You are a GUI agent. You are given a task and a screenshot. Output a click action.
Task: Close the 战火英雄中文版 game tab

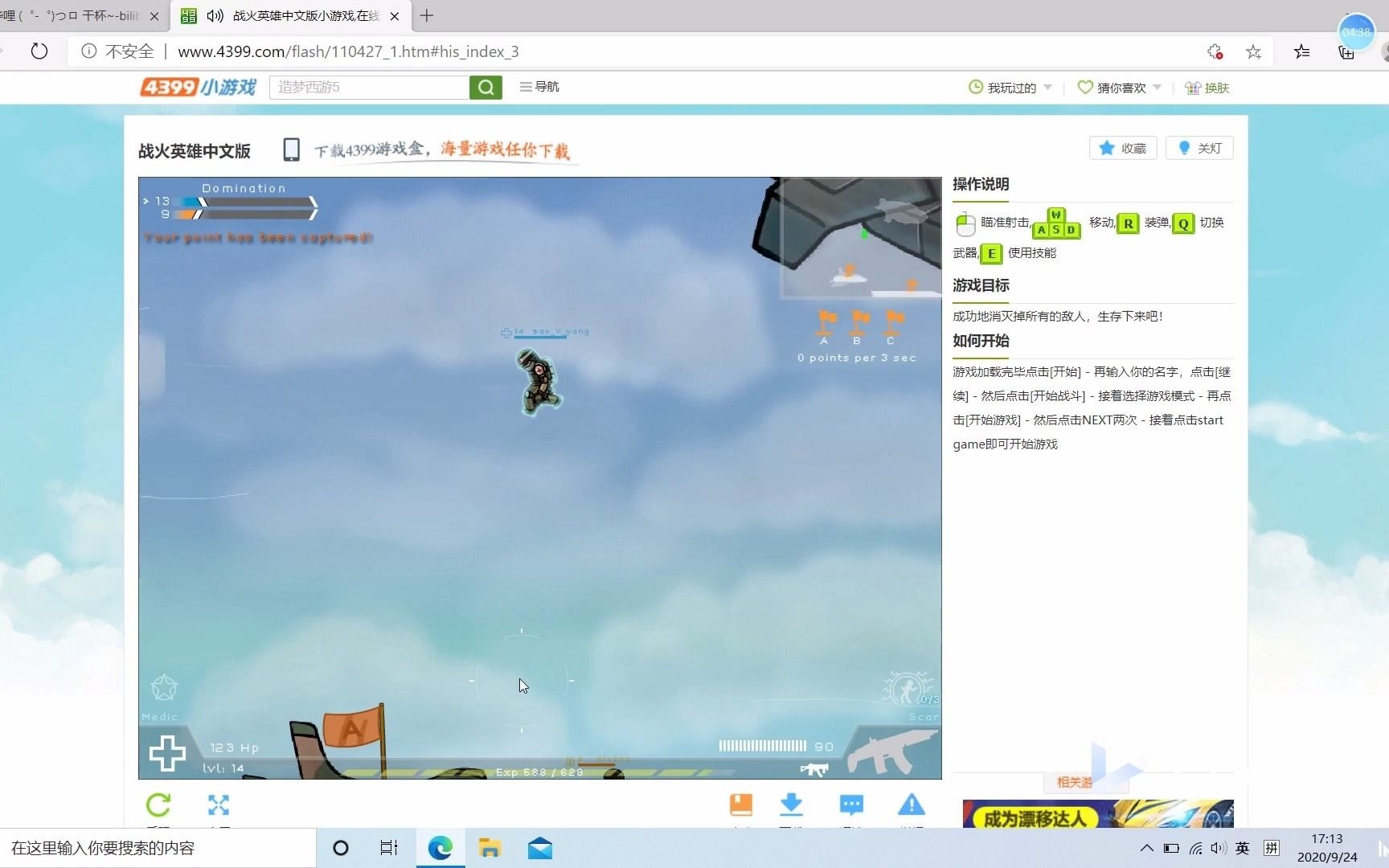point(395,16)
